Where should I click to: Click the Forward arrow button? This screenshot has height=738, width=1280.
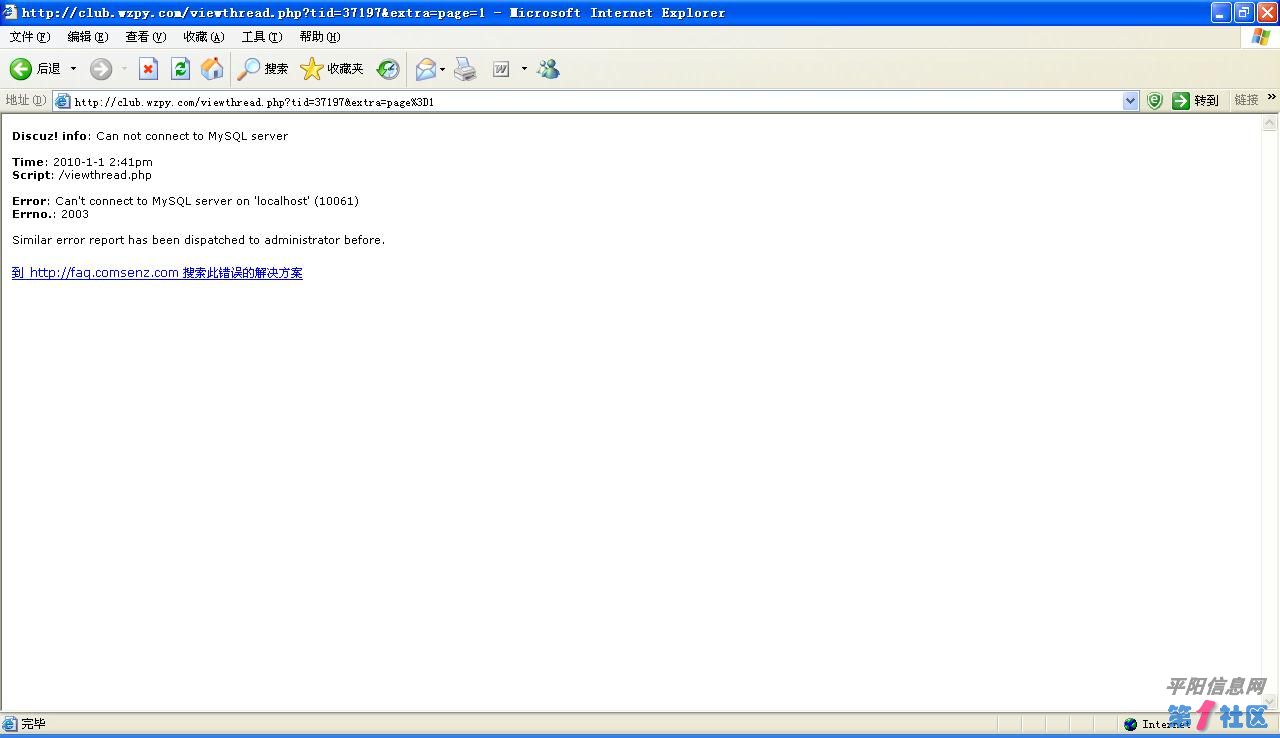[x=101, y=69]
